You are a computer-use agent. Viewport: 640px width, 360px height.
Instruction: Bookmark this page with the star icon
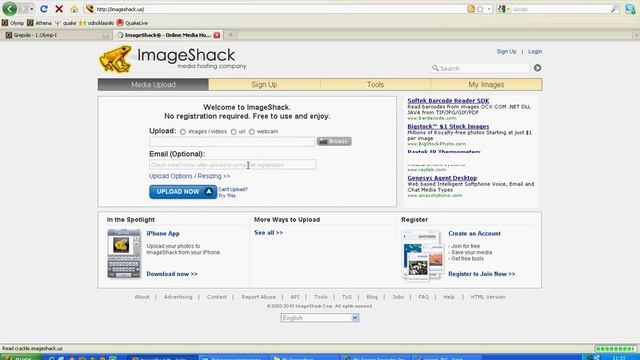480,9
